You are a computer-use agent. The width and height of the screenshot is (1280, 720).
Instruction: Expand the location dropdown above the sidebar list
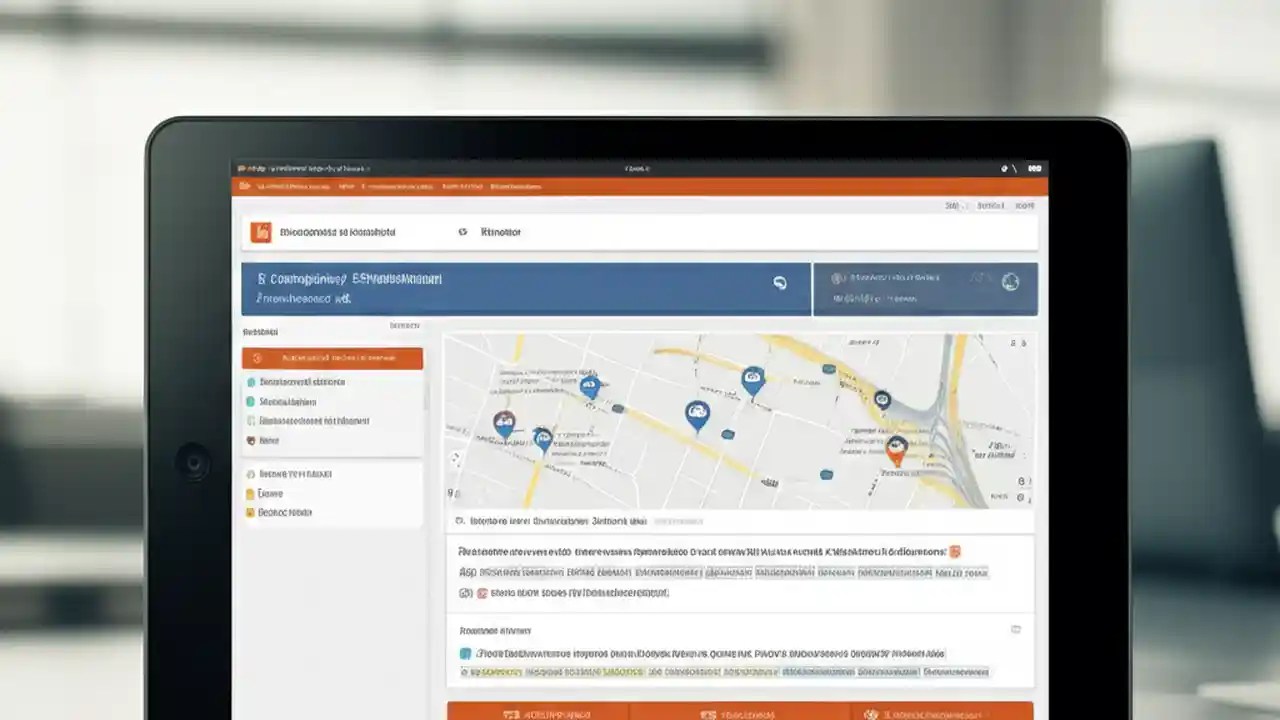pyautogui.click(x=404, y=325)
